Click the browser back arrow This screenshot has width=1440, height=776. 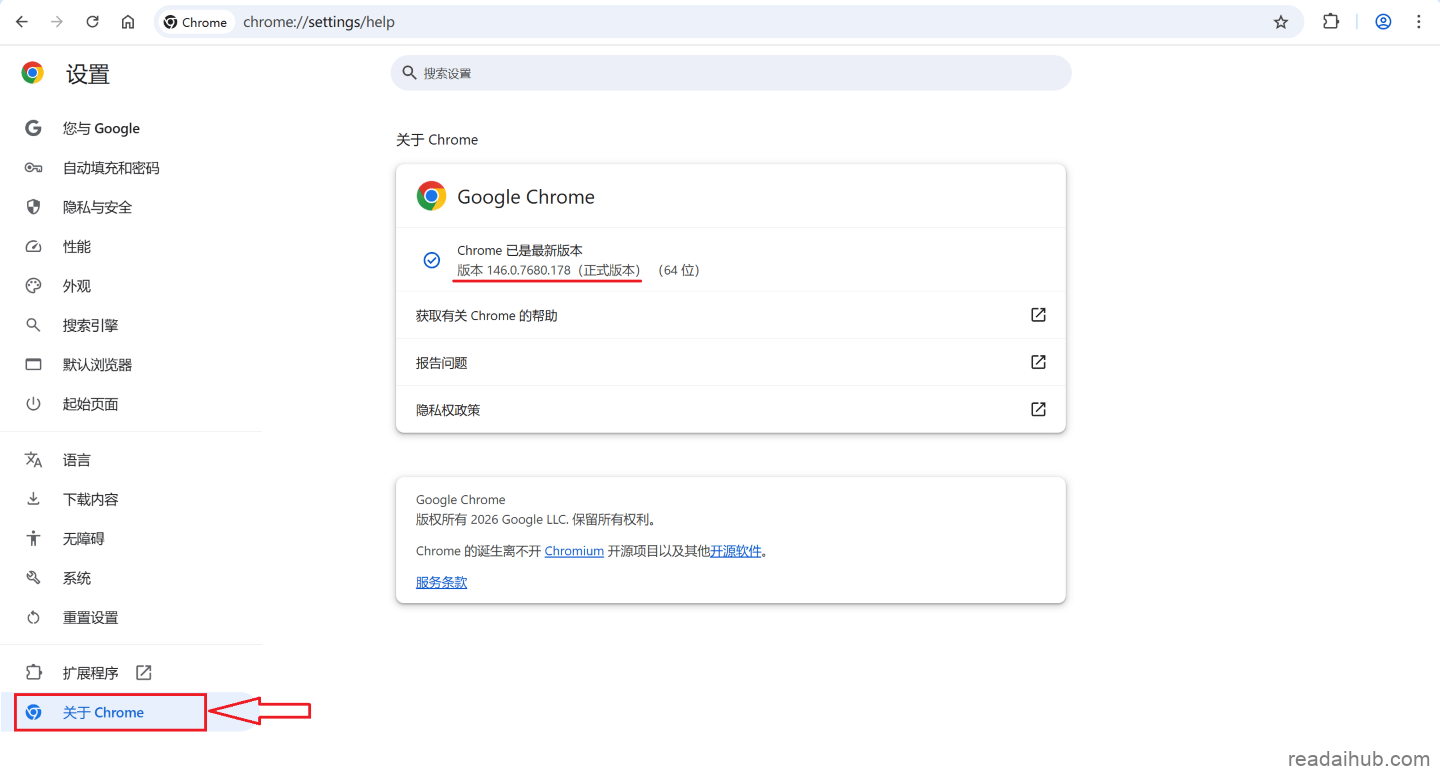point(22,22)
